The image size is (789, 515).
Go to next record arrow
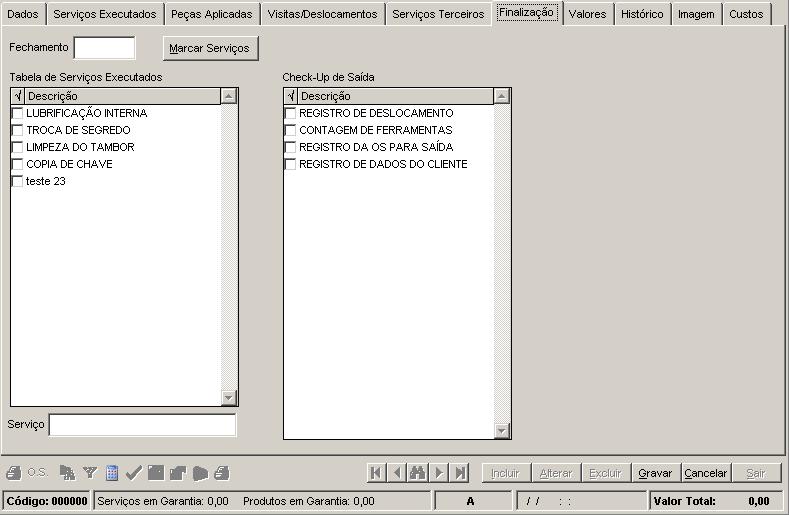click(439, 473)
